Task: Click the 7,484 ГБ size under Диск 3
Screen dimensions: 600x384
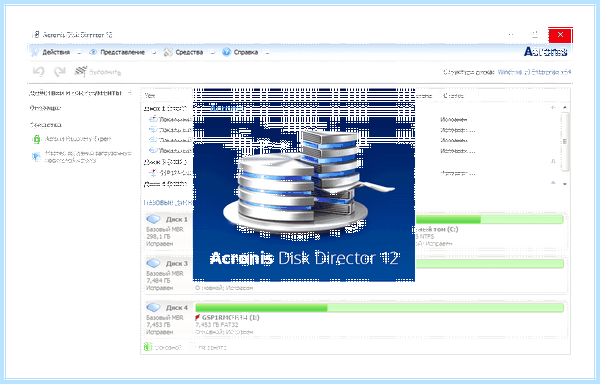Action: (x=158, y=281)
